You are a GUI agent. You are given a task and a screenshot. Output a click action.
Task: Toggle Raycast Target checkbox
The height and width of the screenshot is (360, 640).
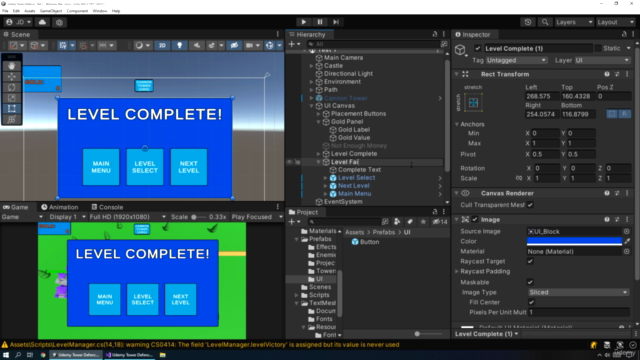[530, 261]
